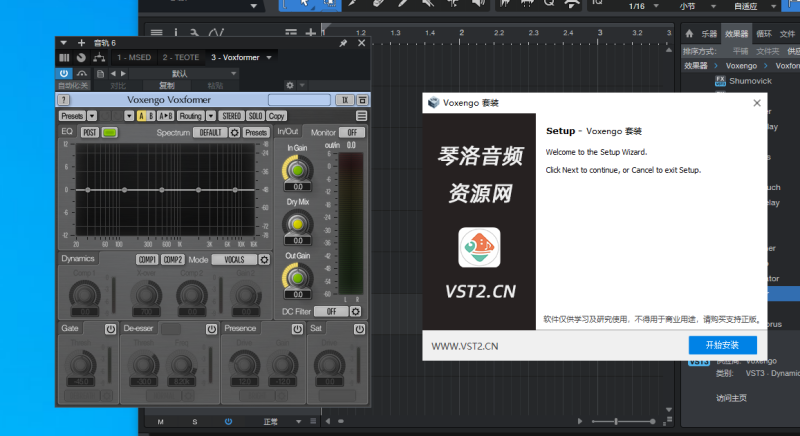Click 访问主页 link in browser panel

731,398
